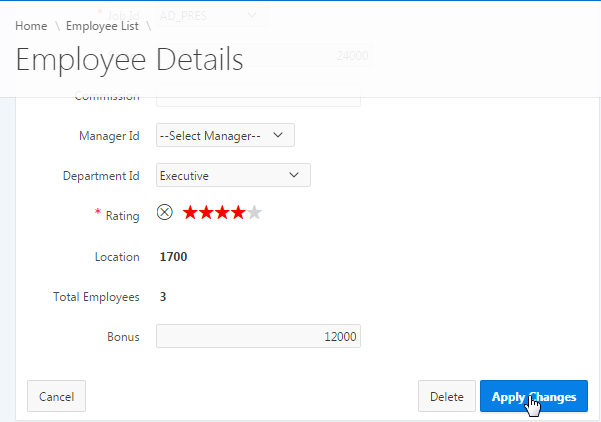Click the fourth red rating star
The height and width of the screenshot is (422, 601).
[238, 212]
